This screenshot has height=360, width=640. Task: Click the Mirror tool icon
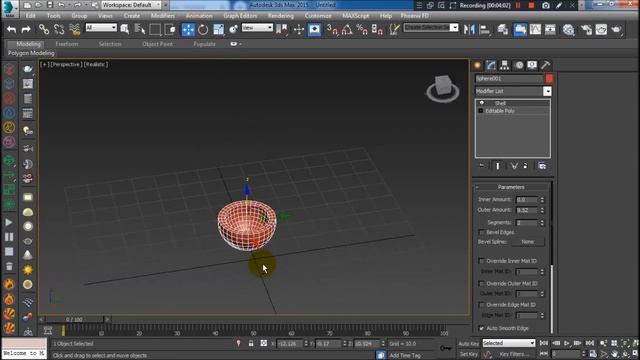469,29
